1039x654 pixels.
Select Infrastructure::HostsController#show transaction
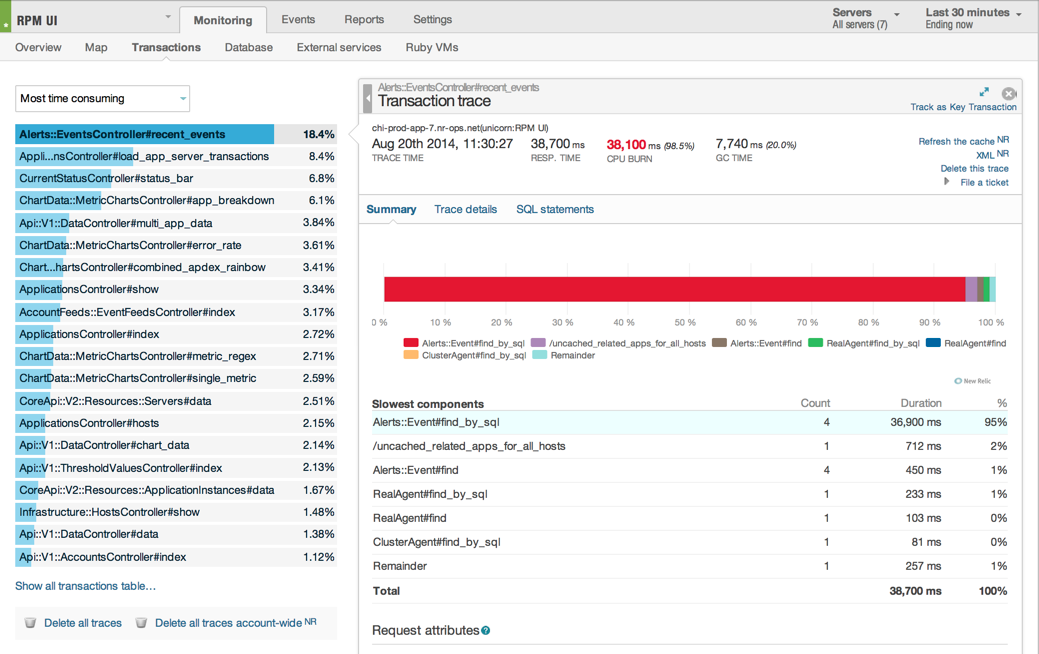point(176,512)
